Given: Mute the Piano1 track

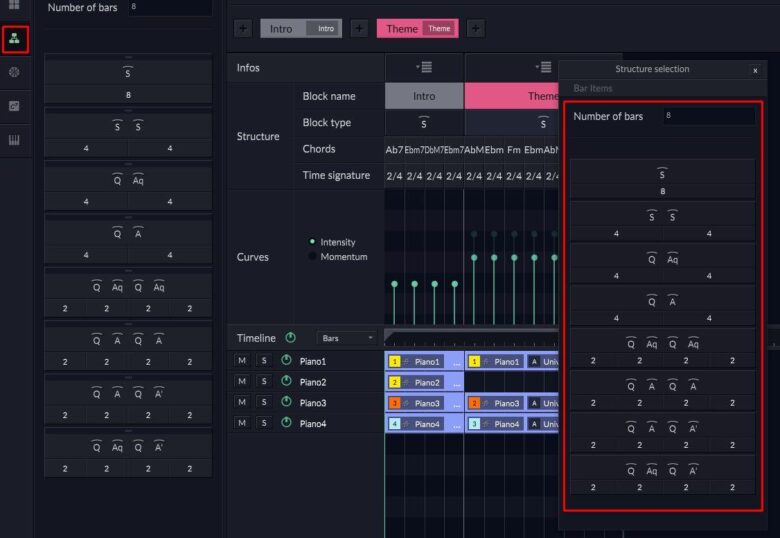Looking at the screenshot, I should tap(242, 360).
